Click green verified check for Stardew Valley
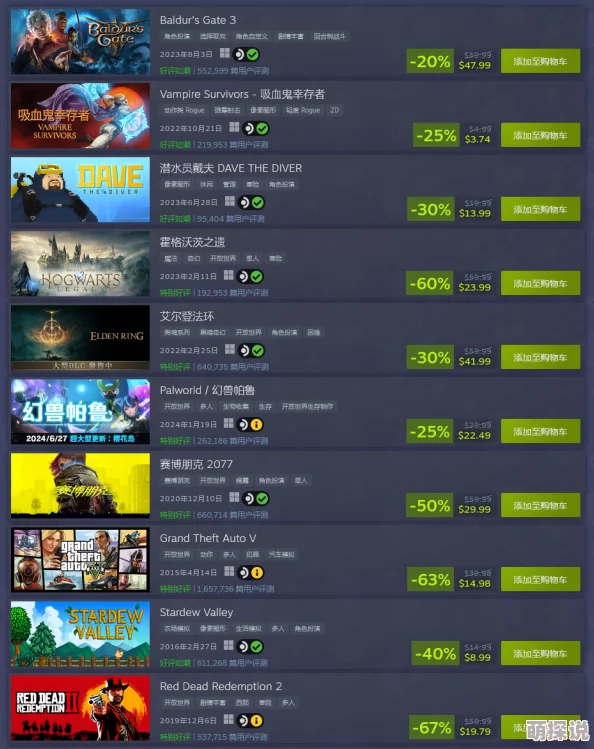 click(x=256, y=647)
